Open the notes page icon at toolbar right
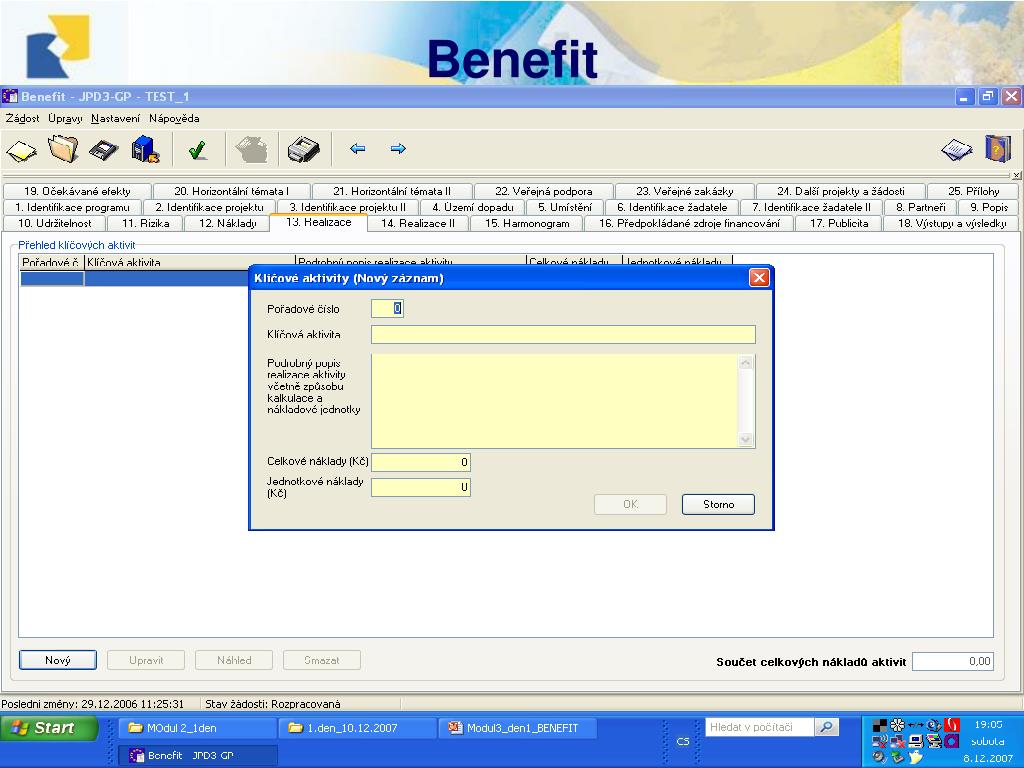 tap(956, 150)
